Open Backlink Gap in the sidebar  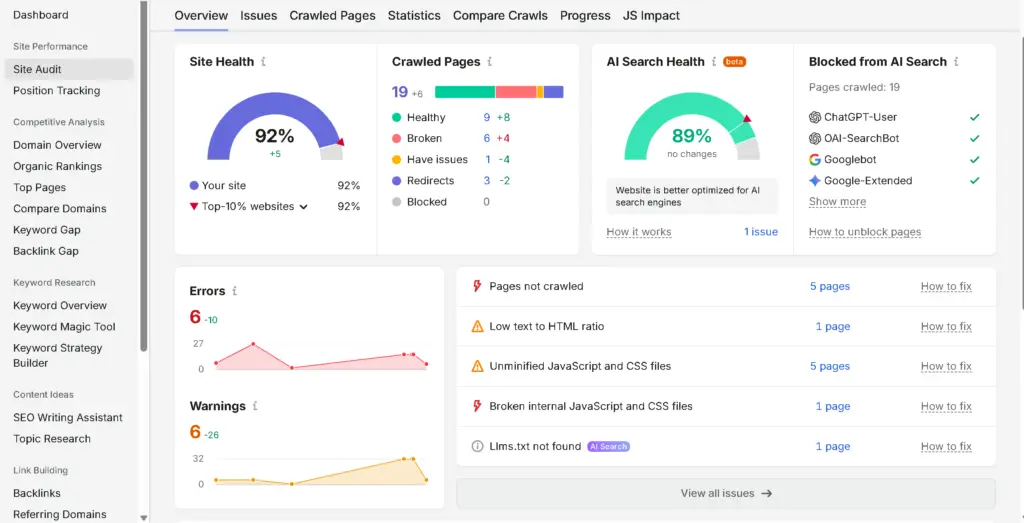point(46,251)
